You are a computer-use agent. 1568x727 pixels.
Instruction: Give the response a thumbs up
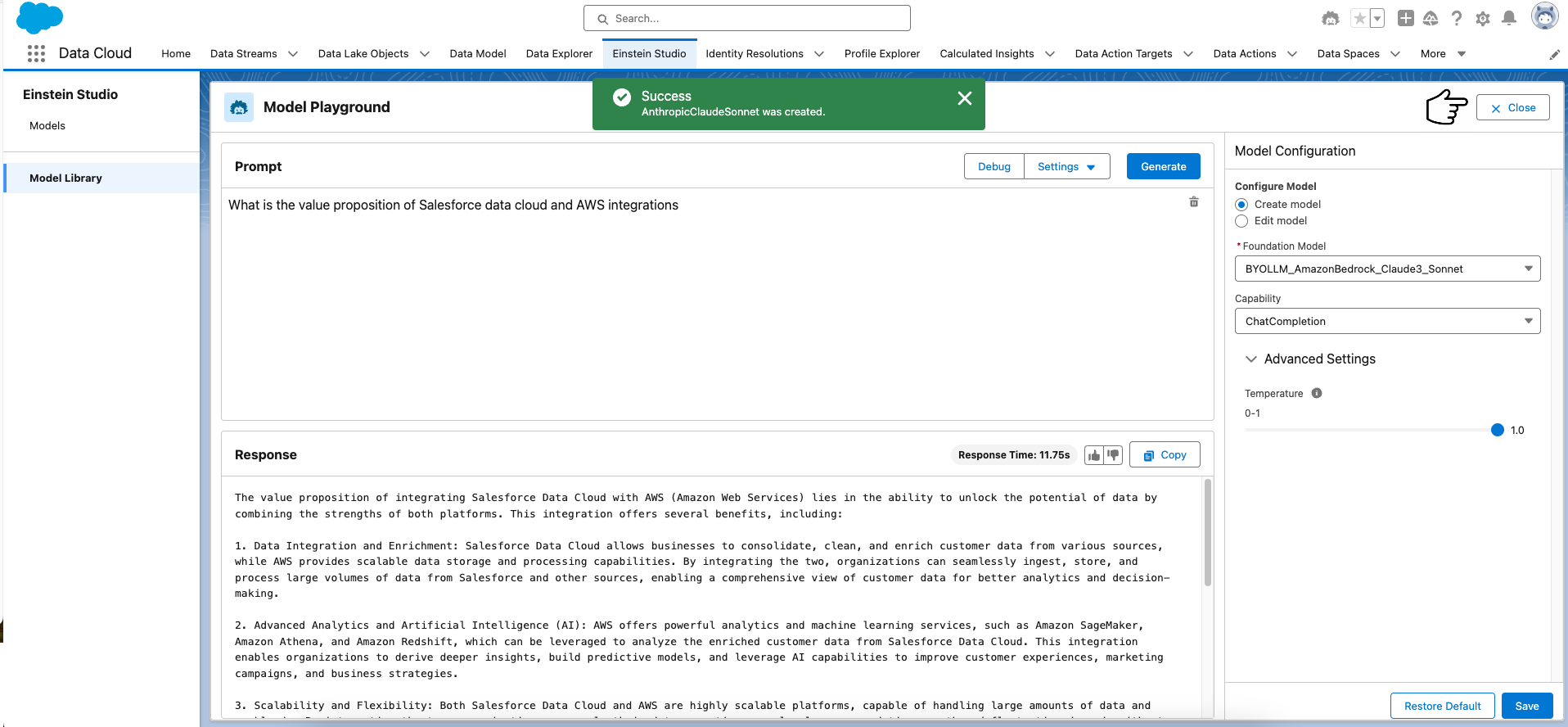(x=1094, y=455)
